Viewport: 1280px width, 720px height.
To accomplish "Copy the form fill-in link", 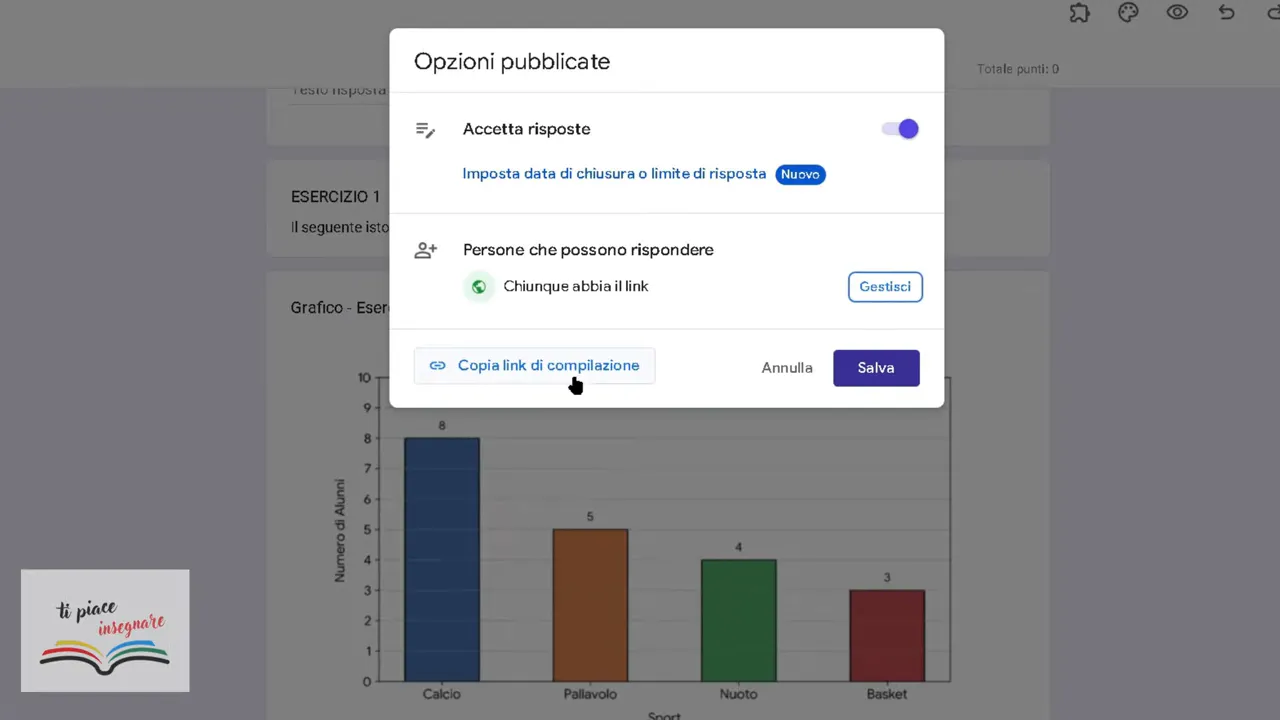I will 534,366.
